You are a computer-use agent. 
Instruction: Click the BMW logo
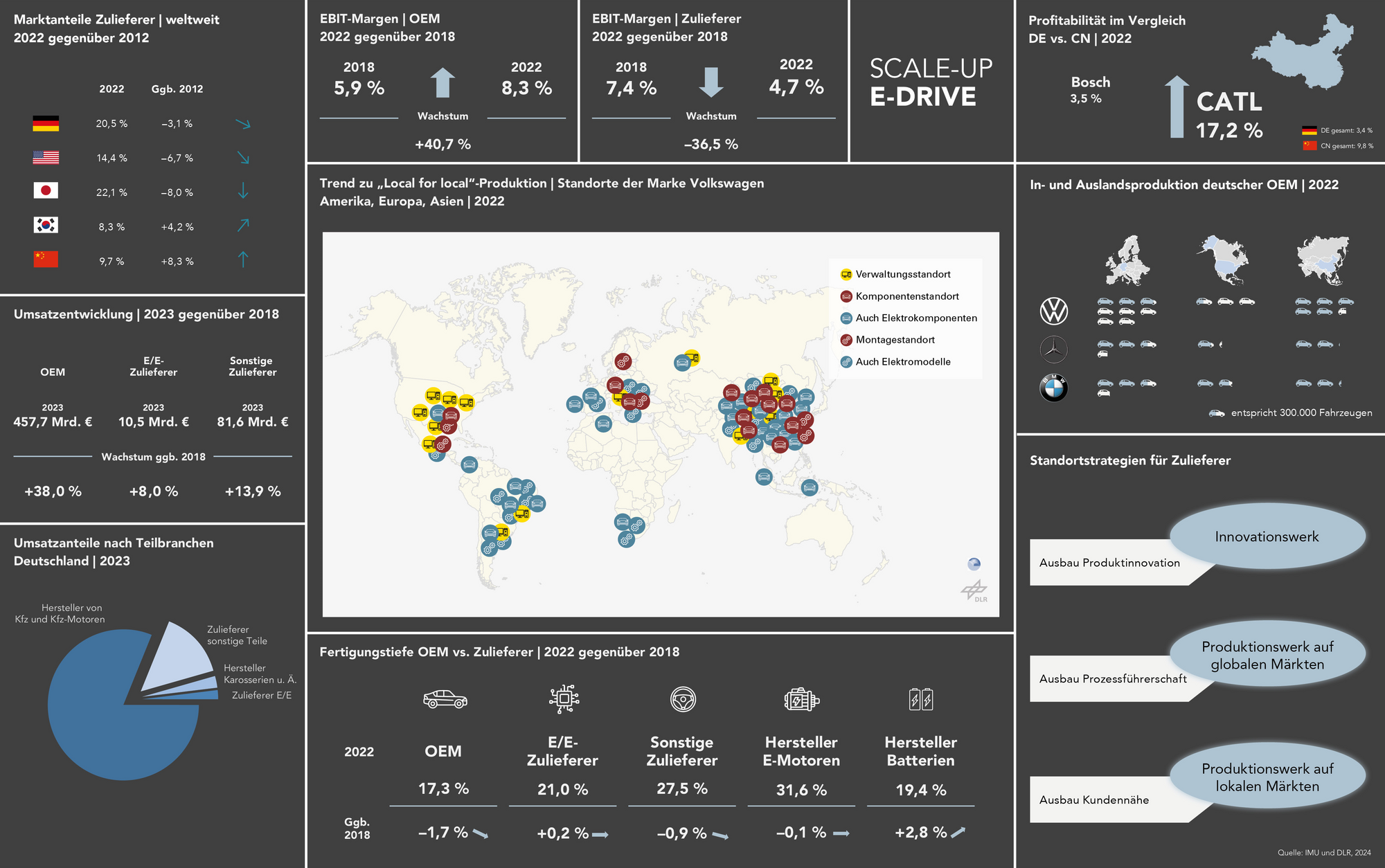(1054, 388)
